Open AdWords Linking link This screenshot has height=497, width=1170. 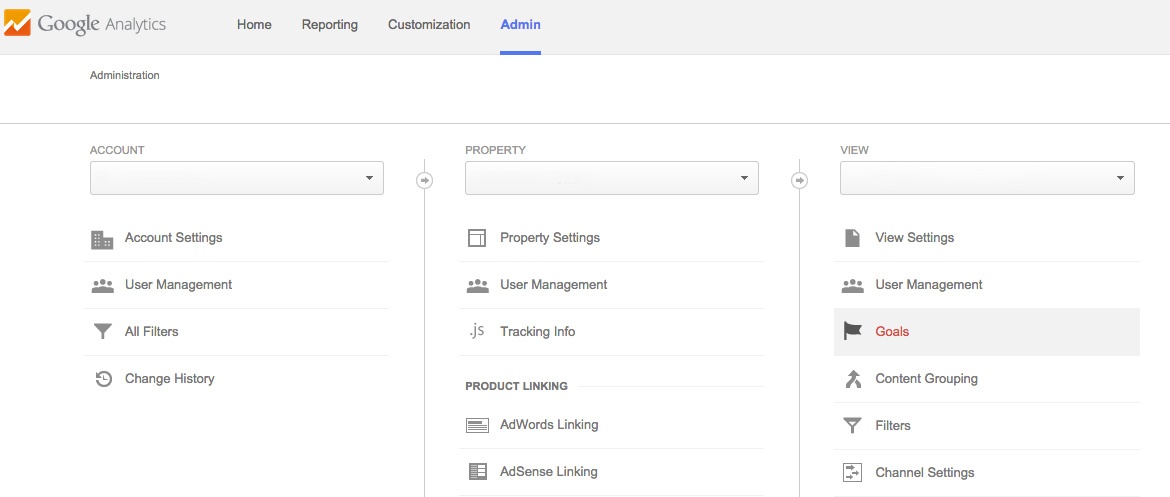pyautogui.click(x=549, y=425)
